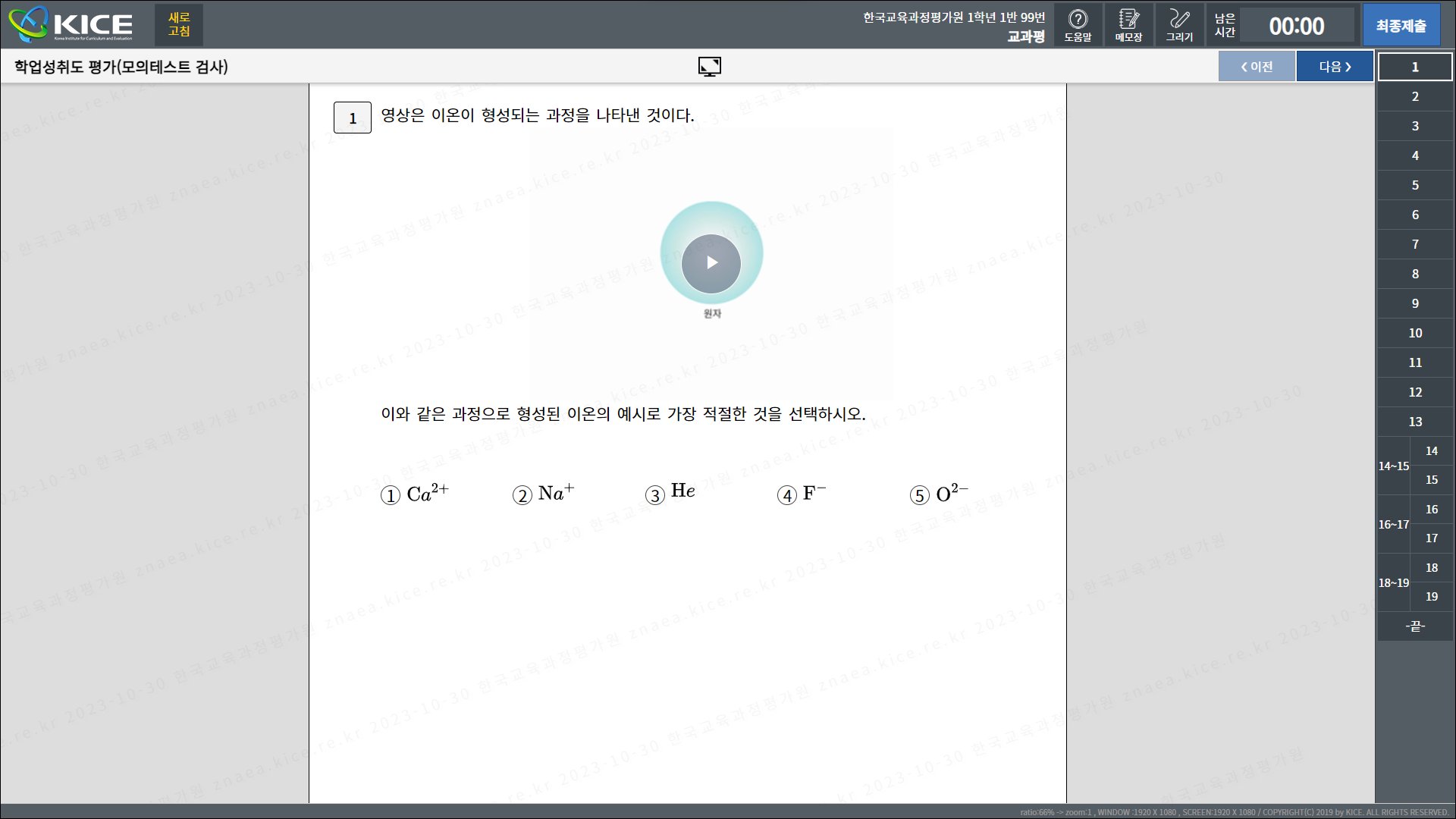This screenshot has width=1456, height=819.
Task: Expand the 18~19 question group
Action: pos(1394,582)
